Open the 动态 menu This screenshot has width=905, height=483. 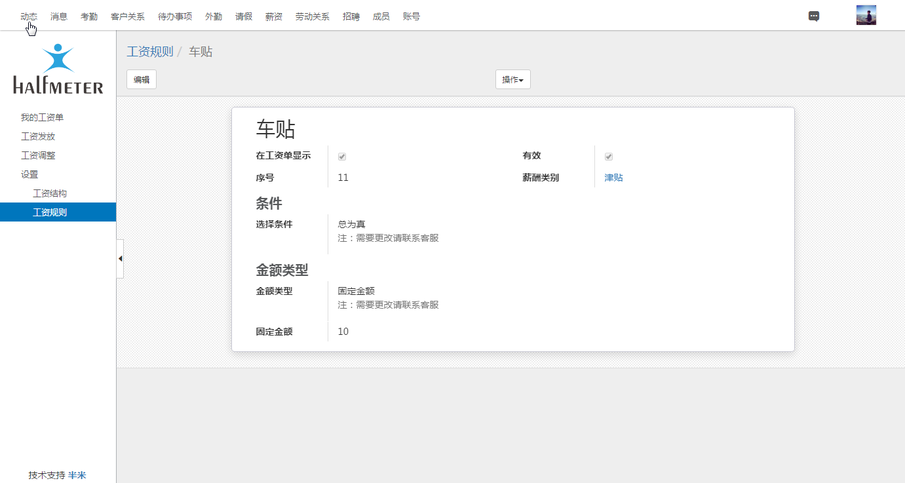click(29, 17)
